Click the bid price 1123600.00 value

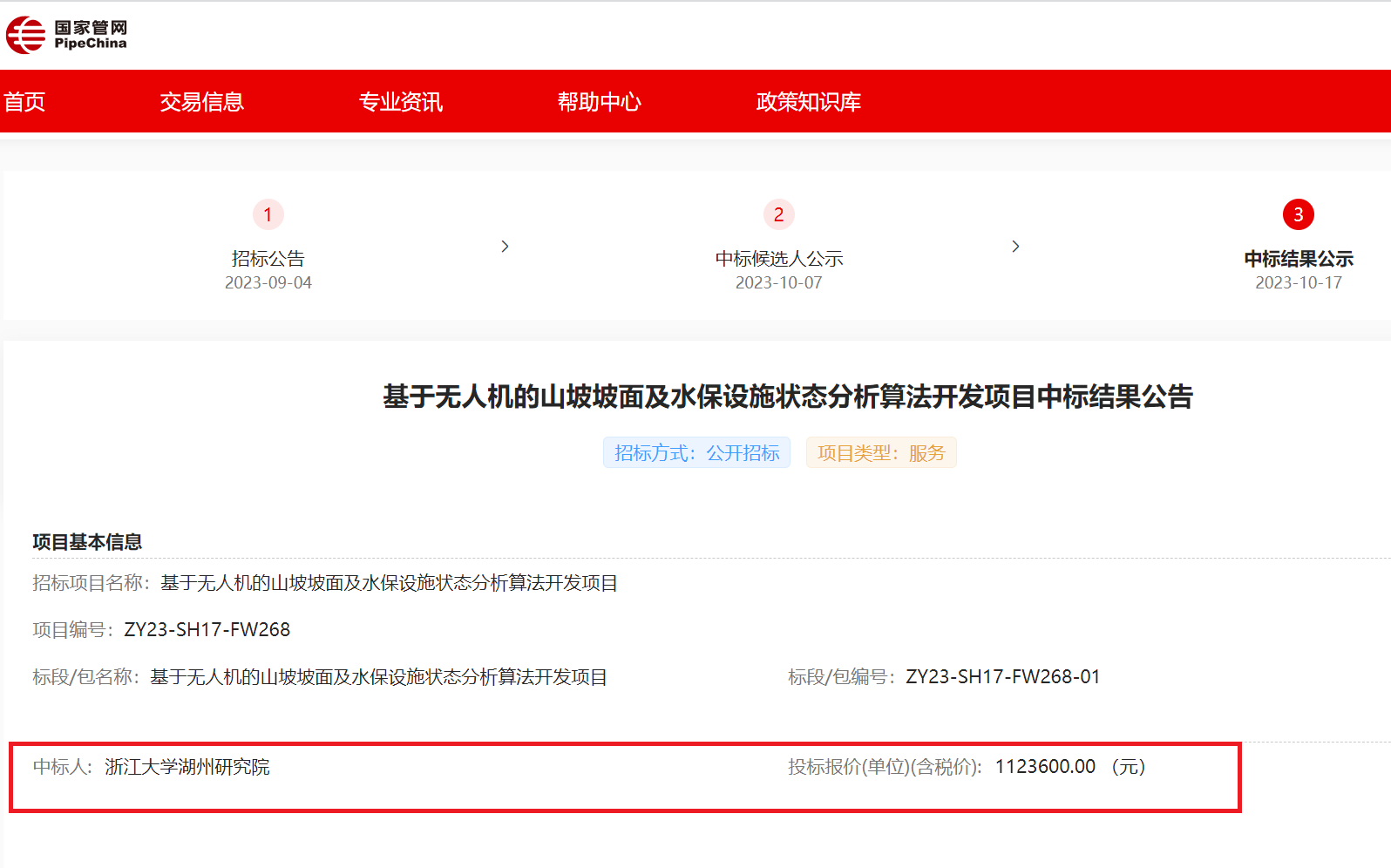click(1045, 767)
